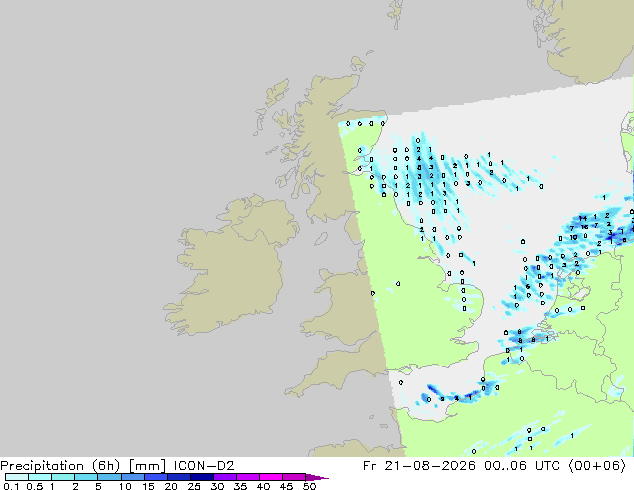
Task: Click the 25–30 mm legend color box
Action: coord(202,477)
